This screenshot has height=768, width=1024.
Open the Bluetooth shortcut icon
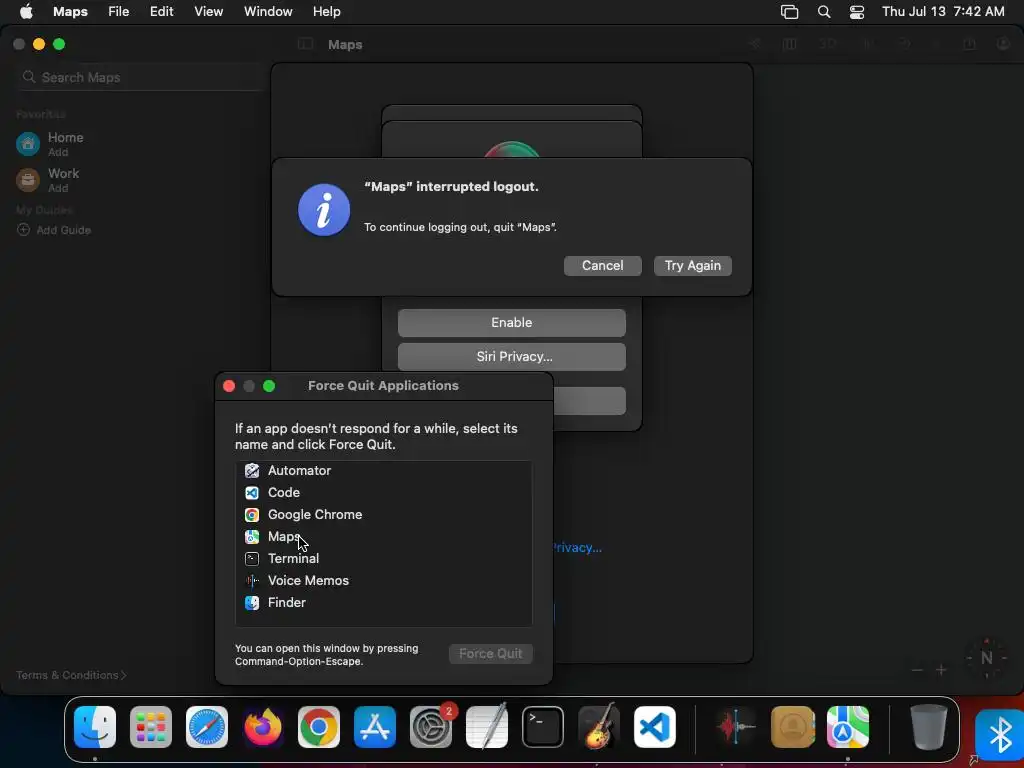tap(999, 735)
